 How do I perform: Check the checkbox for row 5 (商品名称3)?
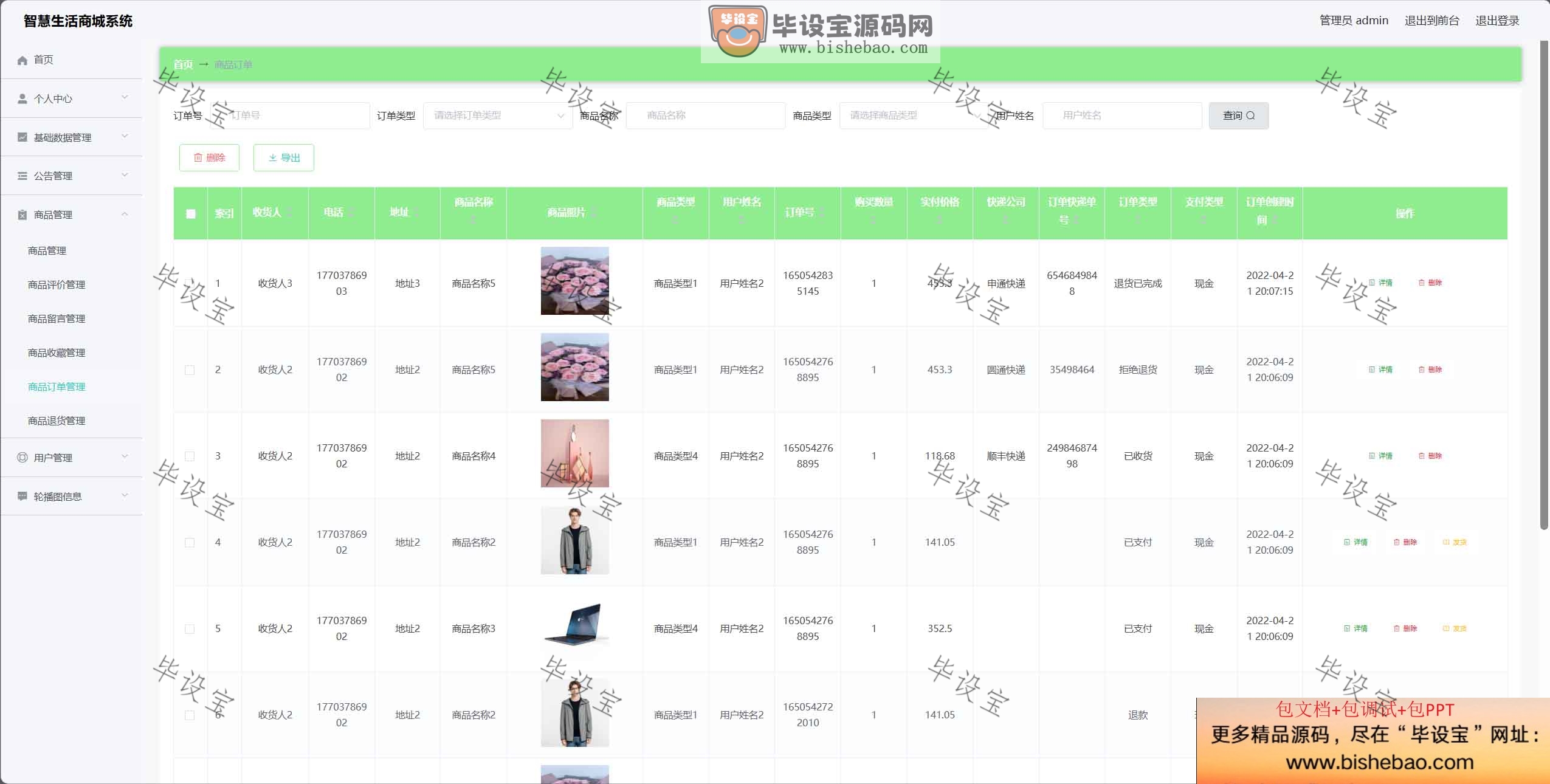[190, 629]
